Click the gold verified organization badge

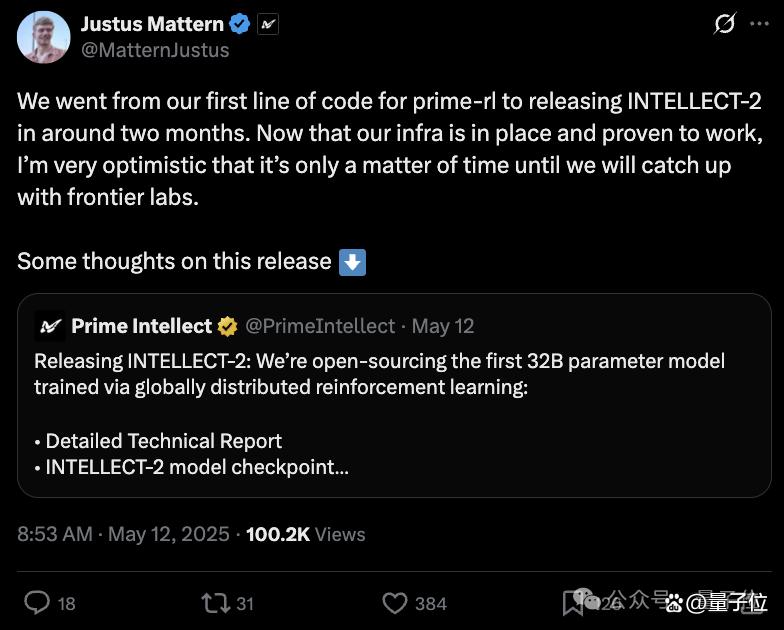pos(228,326)
